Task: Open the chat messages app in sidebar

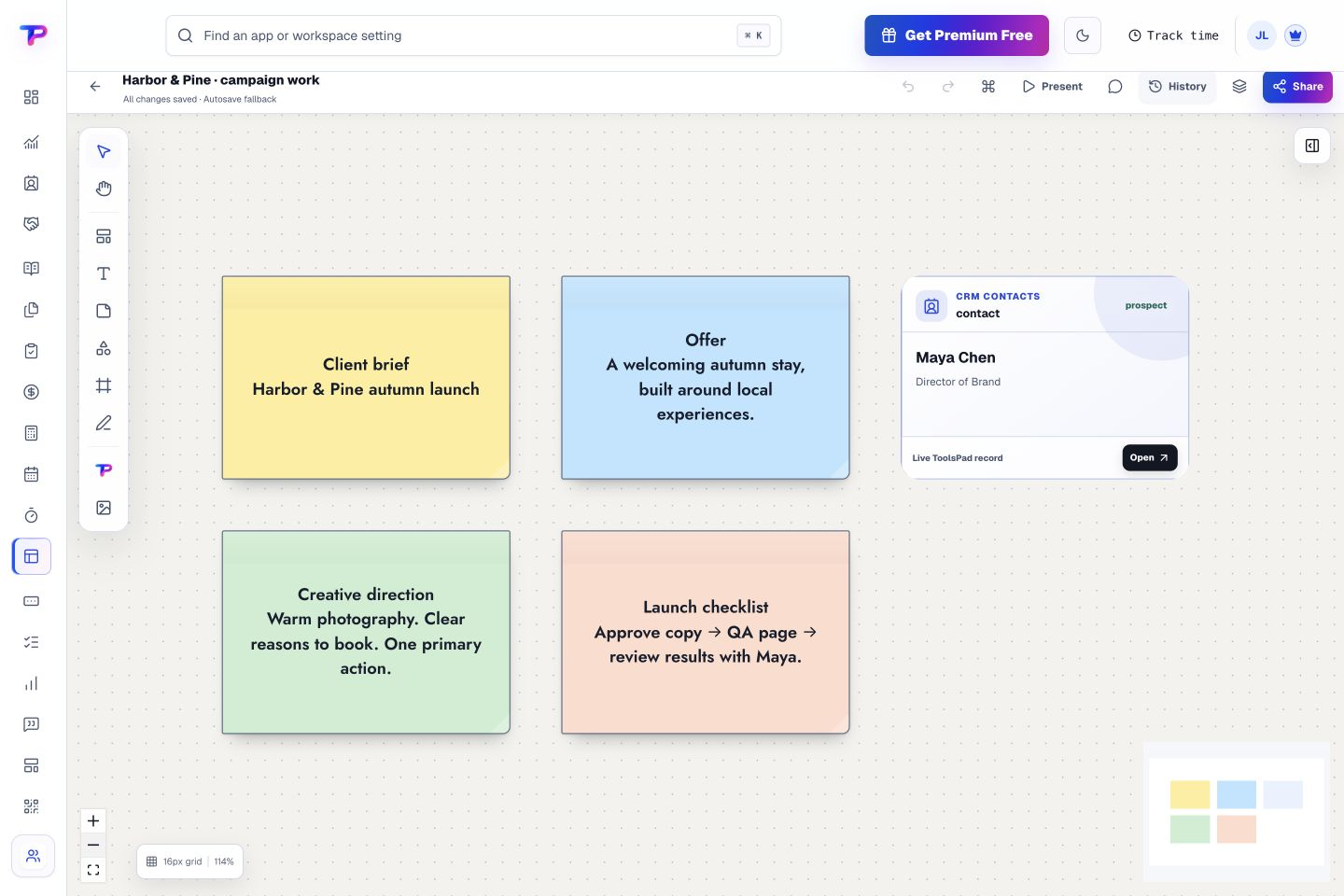Action: click(x=31, y=724)
